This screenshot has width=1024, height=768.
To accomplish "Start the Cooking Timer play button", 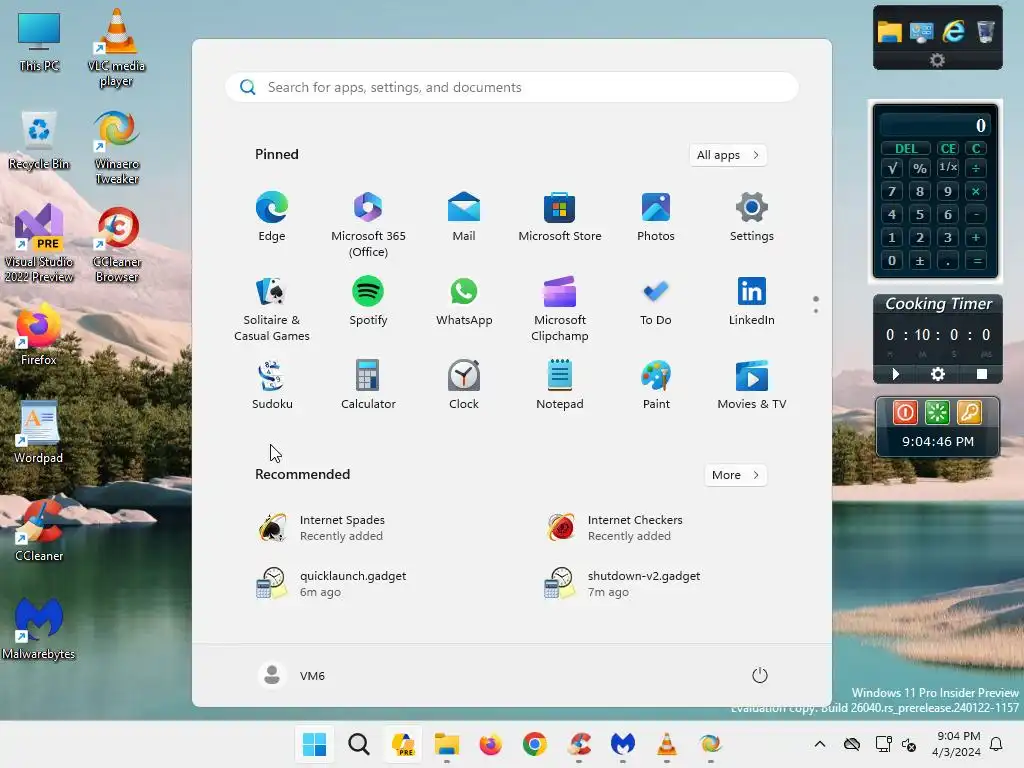I will (x=895, y=374).
